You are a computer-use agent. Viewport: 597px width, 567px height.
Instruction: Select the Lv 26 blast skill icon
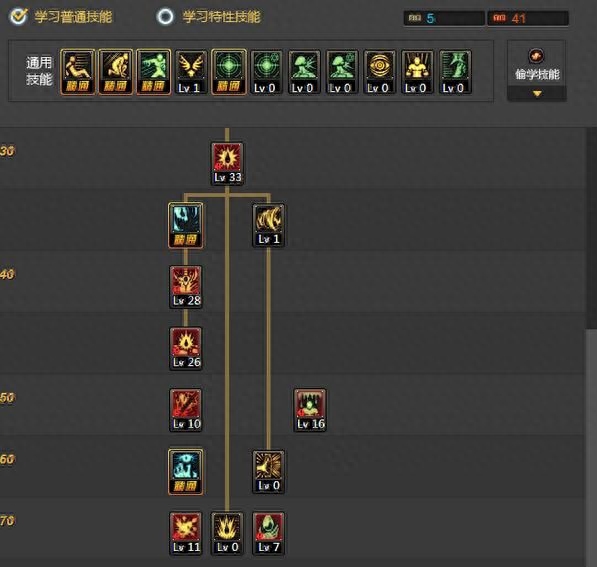[x=186, y=348]
